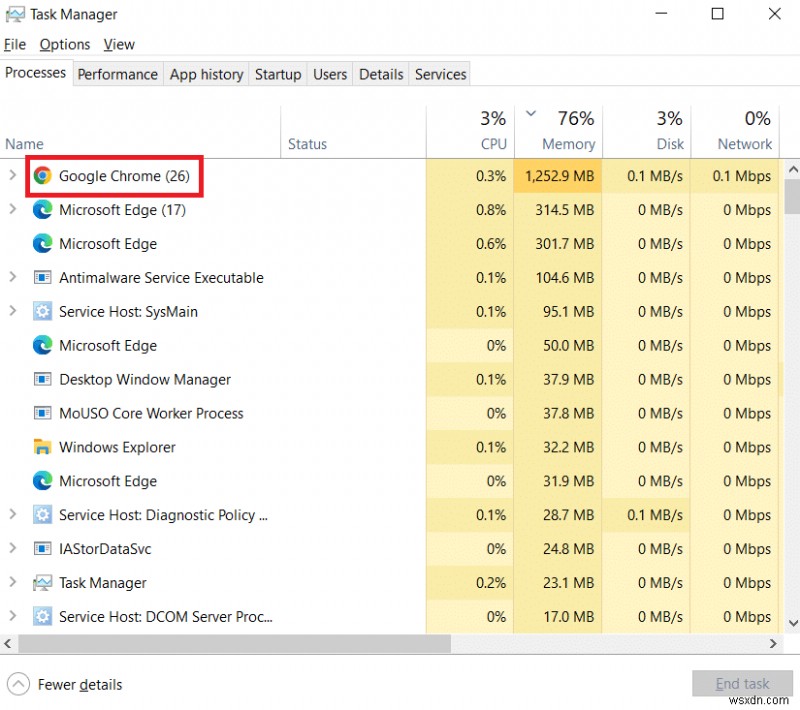Select the Desktop Window Manager process name
Screen dimensions: 800x710
(145, 379)
